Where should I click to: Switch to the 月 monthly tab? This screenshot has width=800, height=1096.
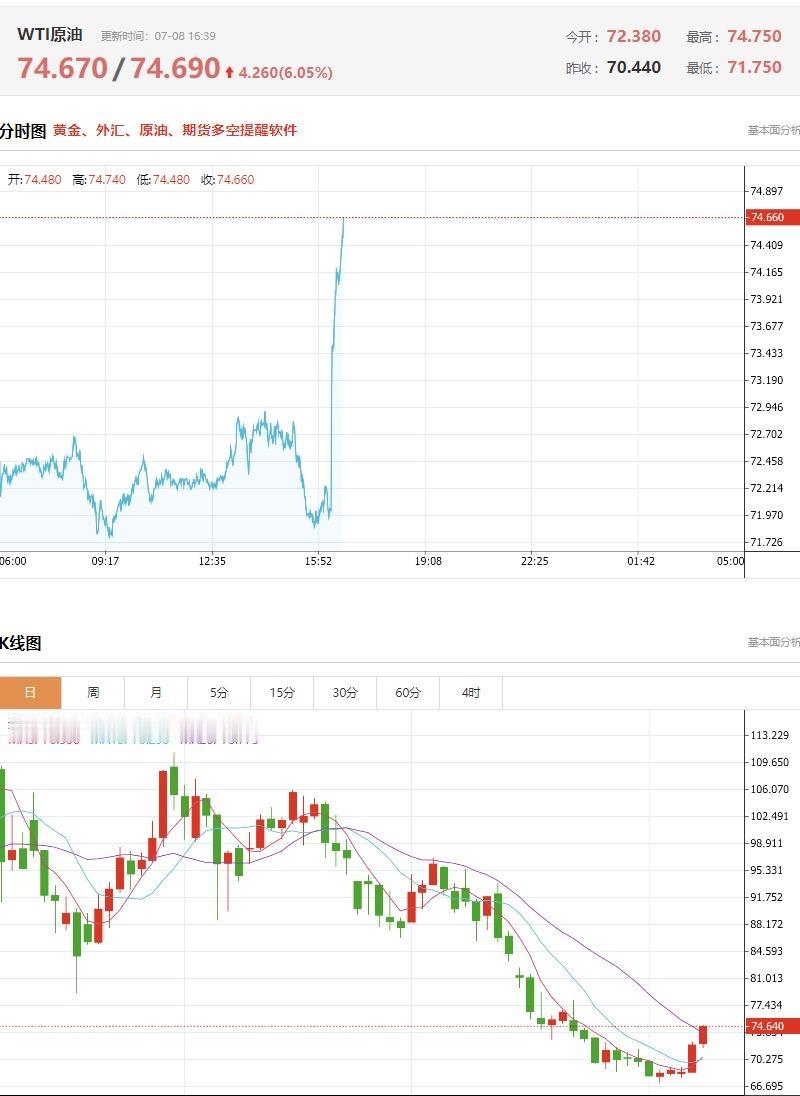point(156,693)
